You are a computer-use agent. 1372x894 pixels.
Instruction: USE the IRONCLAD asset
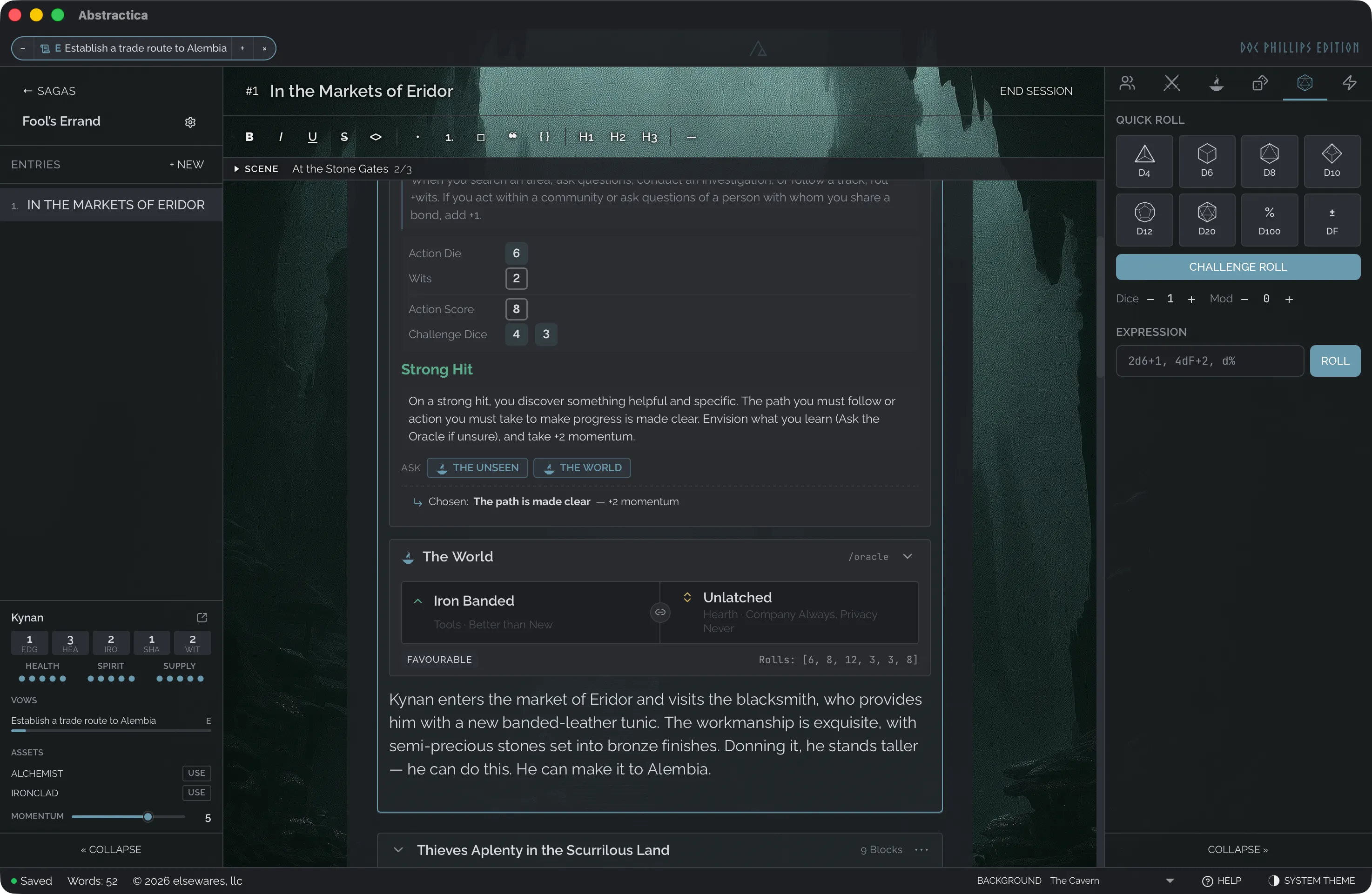196,793
